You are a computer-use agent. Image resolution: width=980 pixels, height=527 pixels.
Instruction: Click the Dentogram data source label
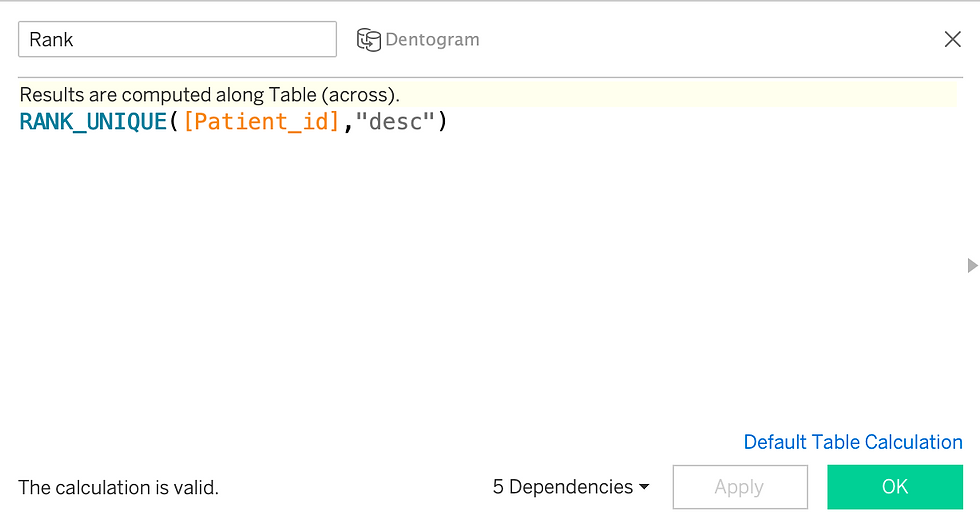(432, 39)
